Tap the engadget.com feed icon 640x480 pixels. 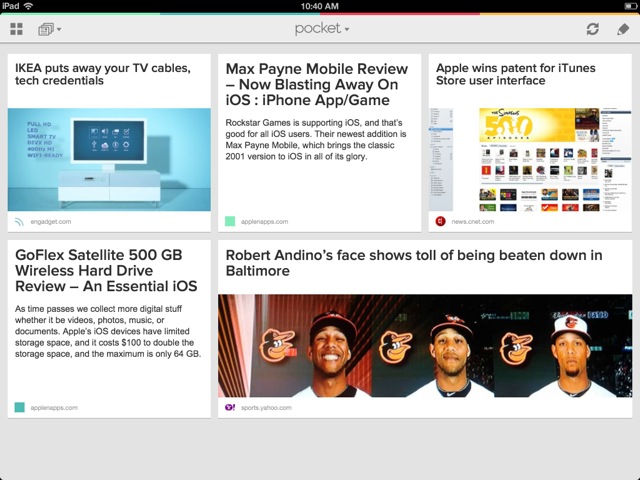[19, 221]
